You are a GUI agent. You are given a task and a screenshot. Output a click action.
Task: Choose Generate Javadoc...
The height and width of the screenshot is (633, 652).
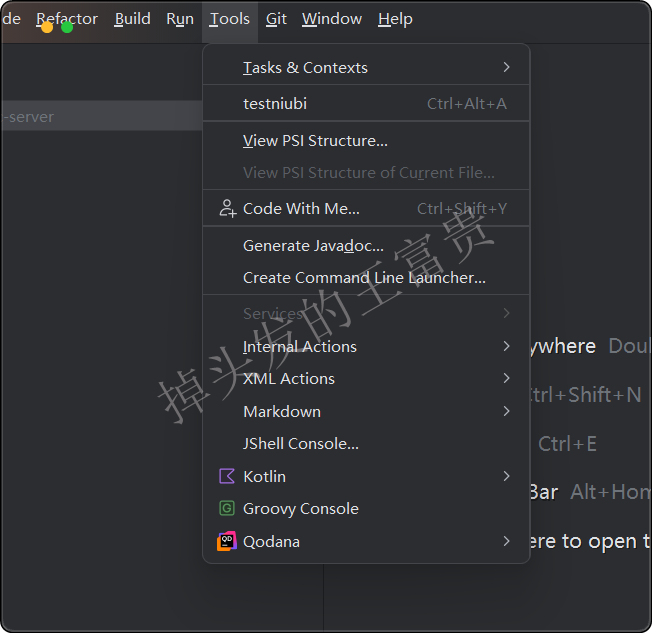click(x=366, y=245)
